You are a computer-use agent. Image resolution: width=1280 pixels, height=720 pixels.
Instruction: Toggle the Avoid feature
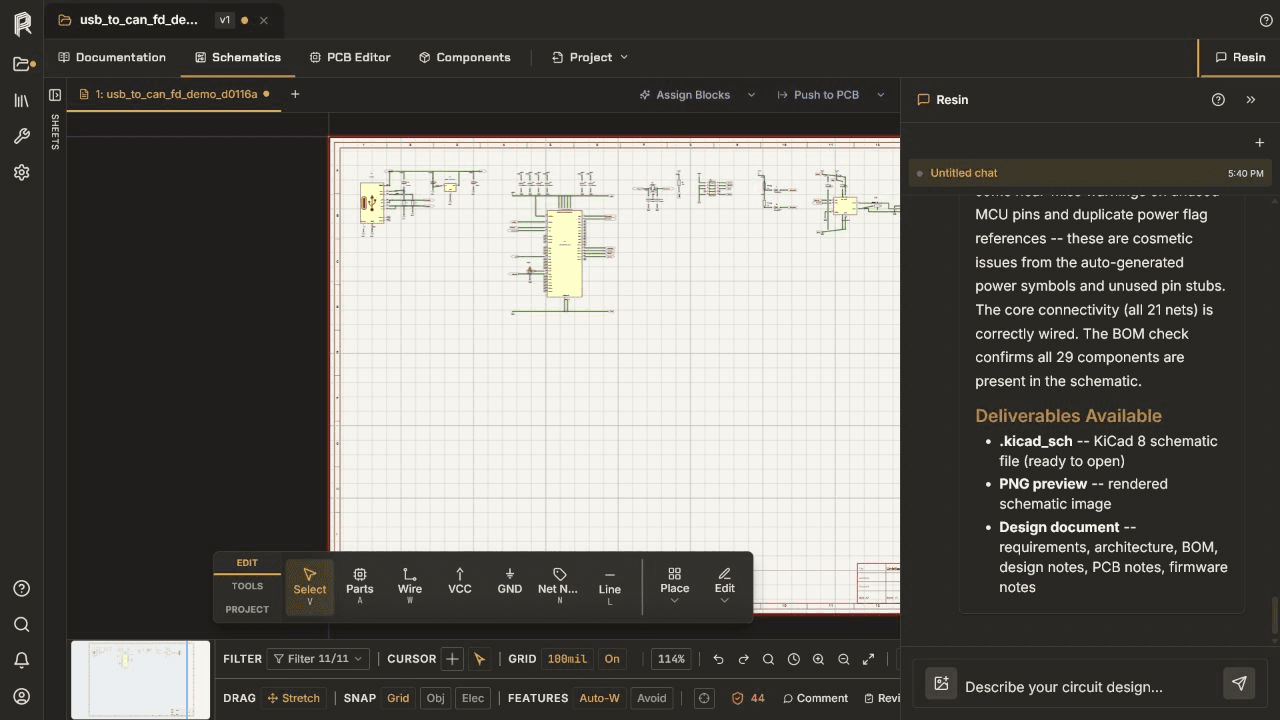pyautogui.click(x=651, y=698)
